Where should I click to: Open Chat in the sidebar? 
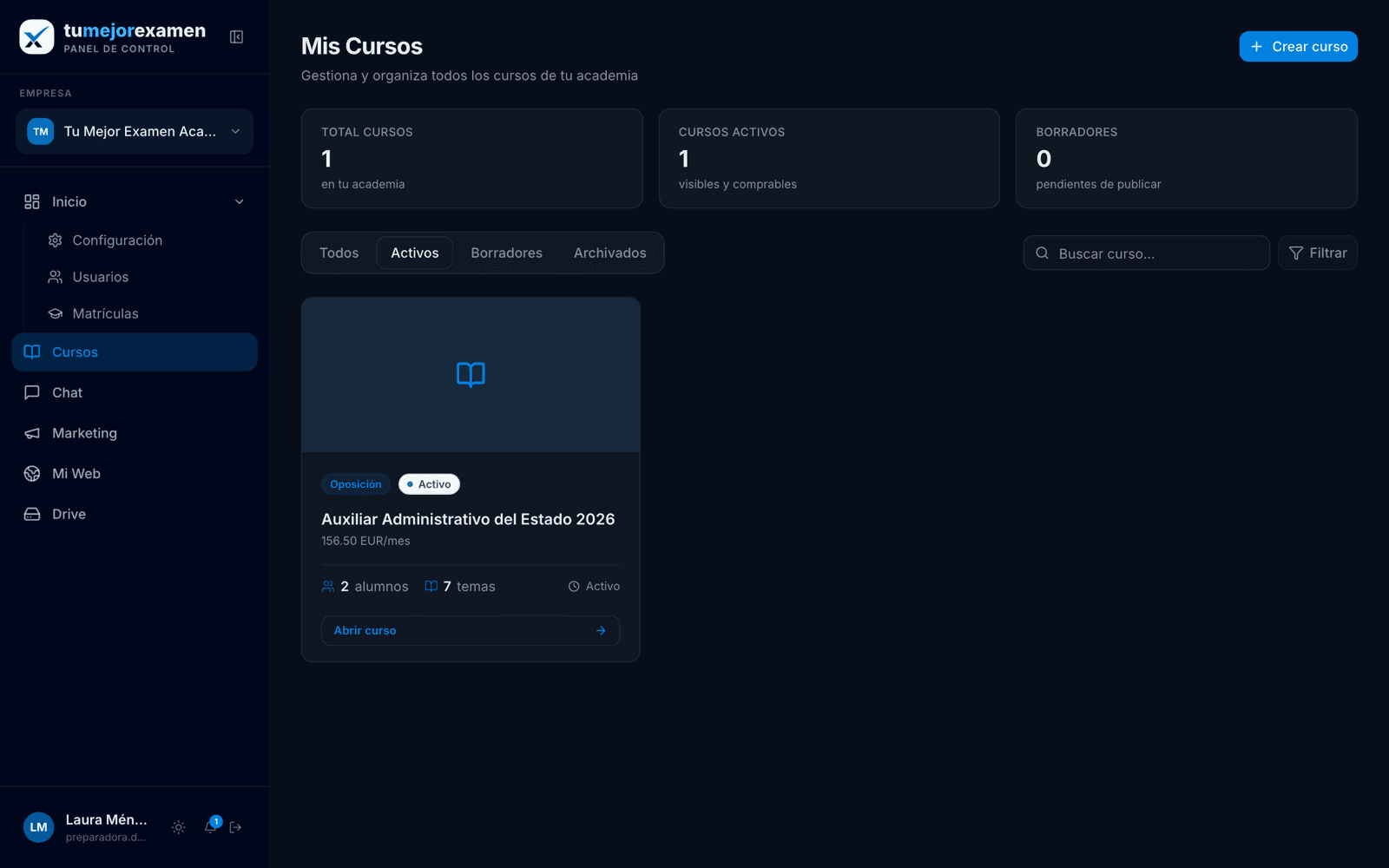click(135, 392)
